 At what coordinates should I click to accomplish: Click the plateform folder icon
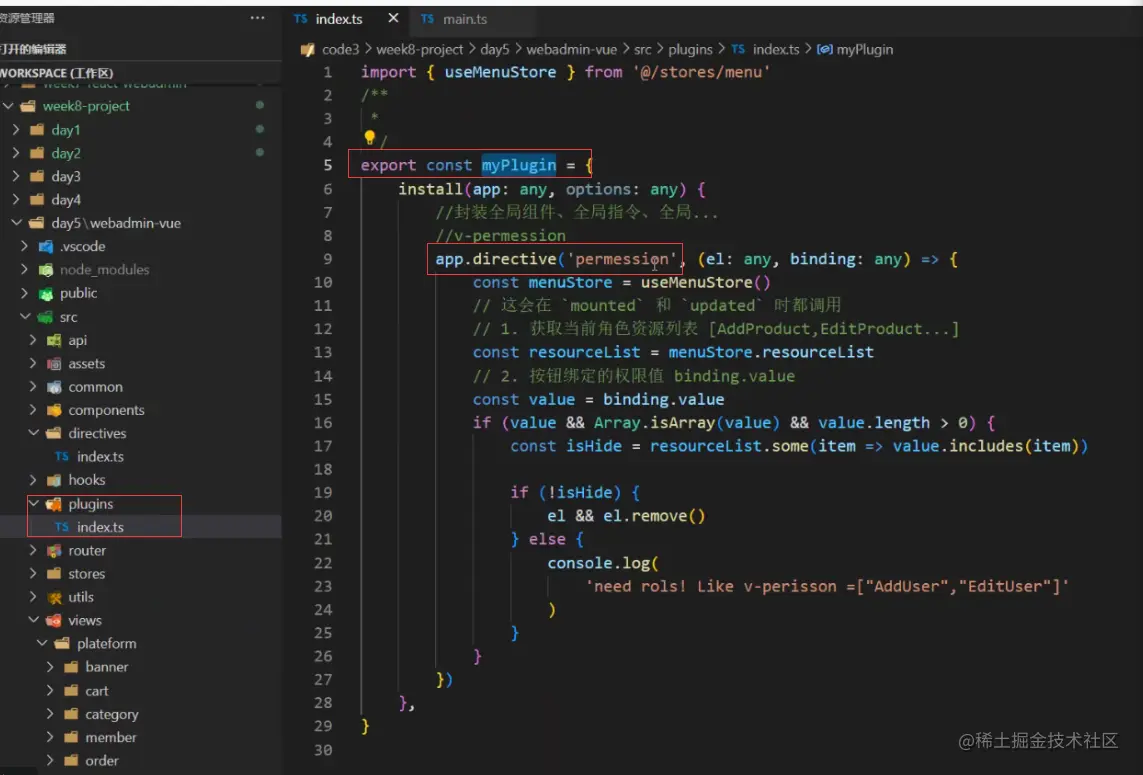point(63,644)
